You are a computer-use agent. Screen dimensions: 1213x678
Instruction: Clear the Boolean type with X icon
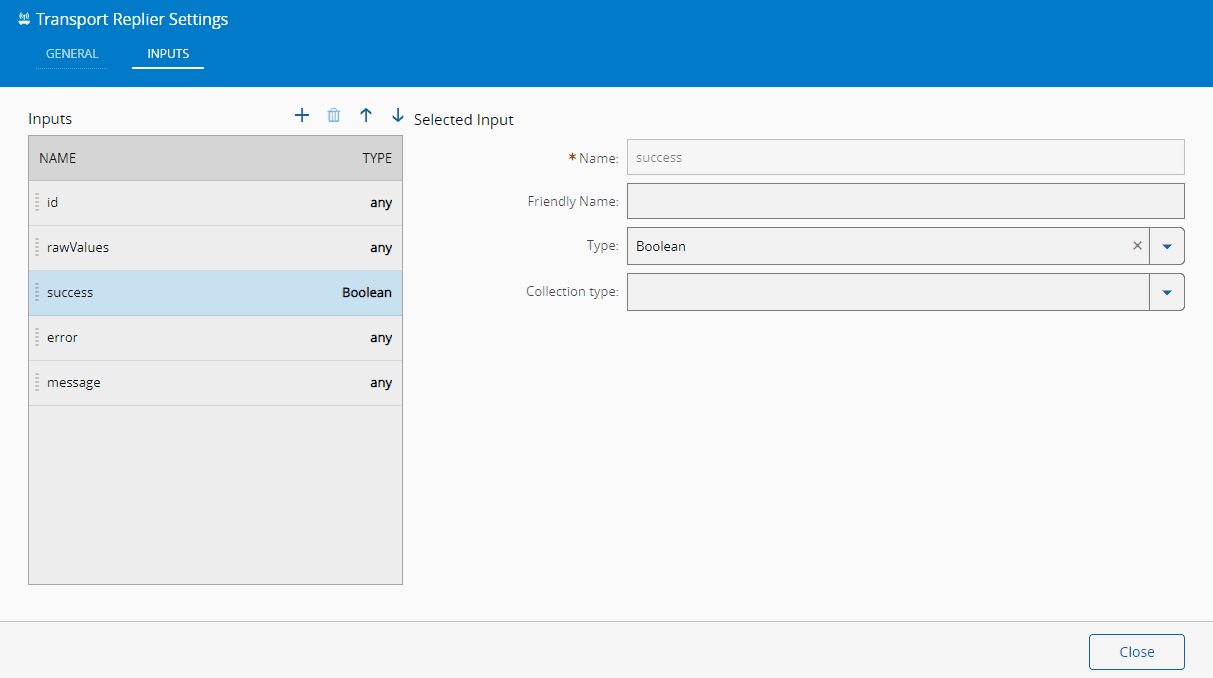pos(1137,246)
